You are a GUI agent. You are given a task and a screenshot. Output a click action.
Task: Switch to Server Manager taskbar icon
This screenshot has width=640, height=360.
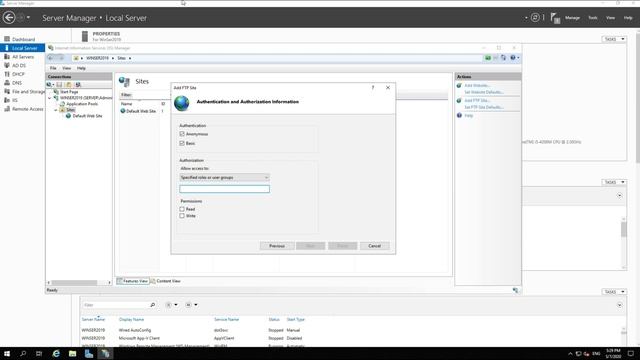(x=89, y=353)
